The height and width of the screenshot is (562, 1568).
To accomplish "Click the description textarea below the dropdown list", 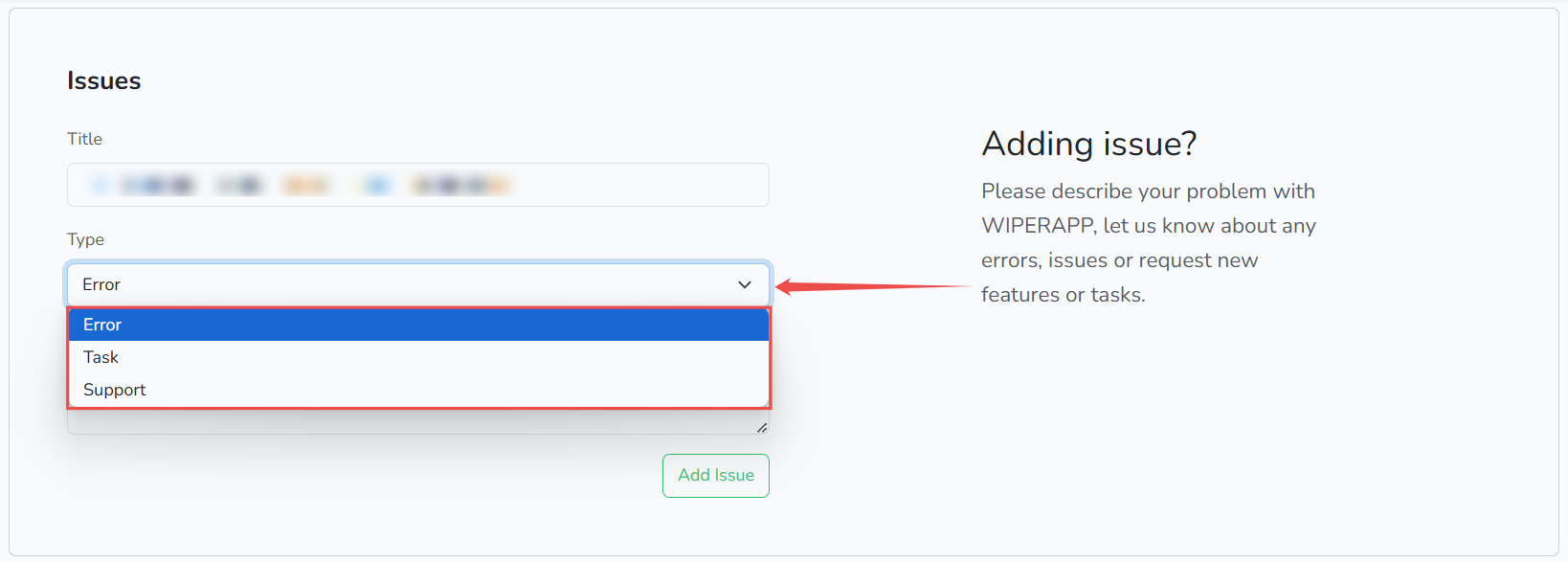I will point(412,422).
